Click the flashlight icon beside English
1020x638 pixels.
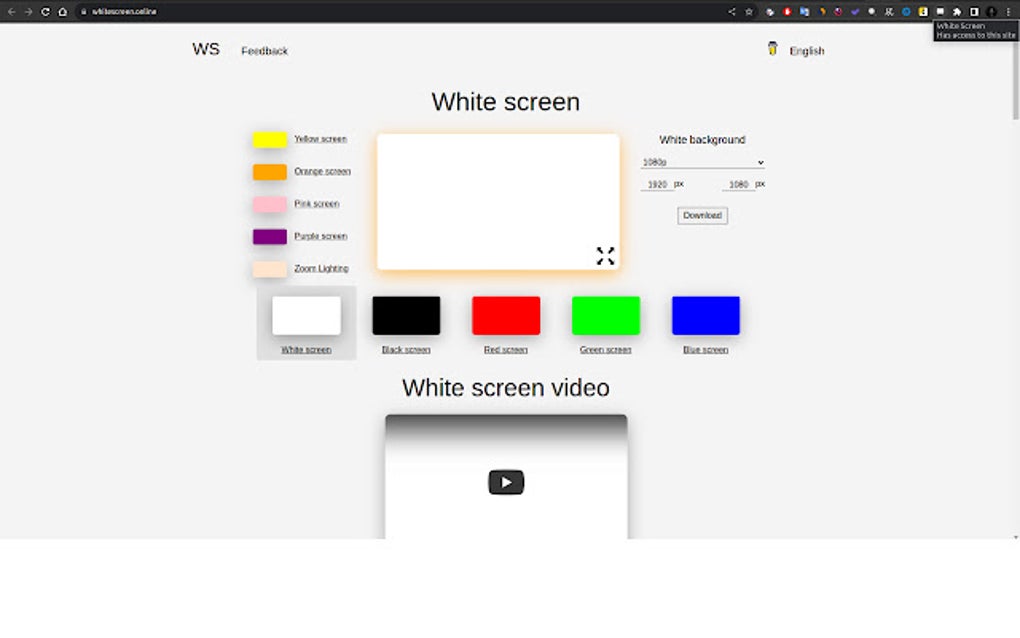point(772,48)
